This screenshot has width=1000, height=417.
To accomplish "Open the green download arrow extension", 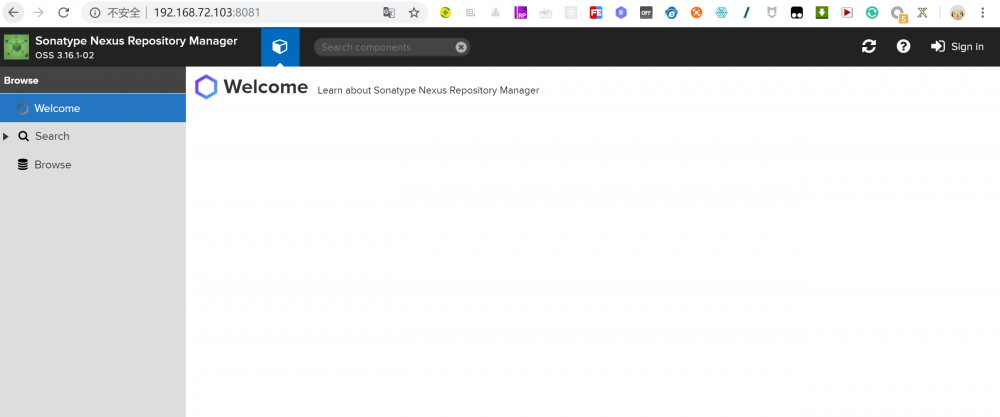I will tap(821, 12).
